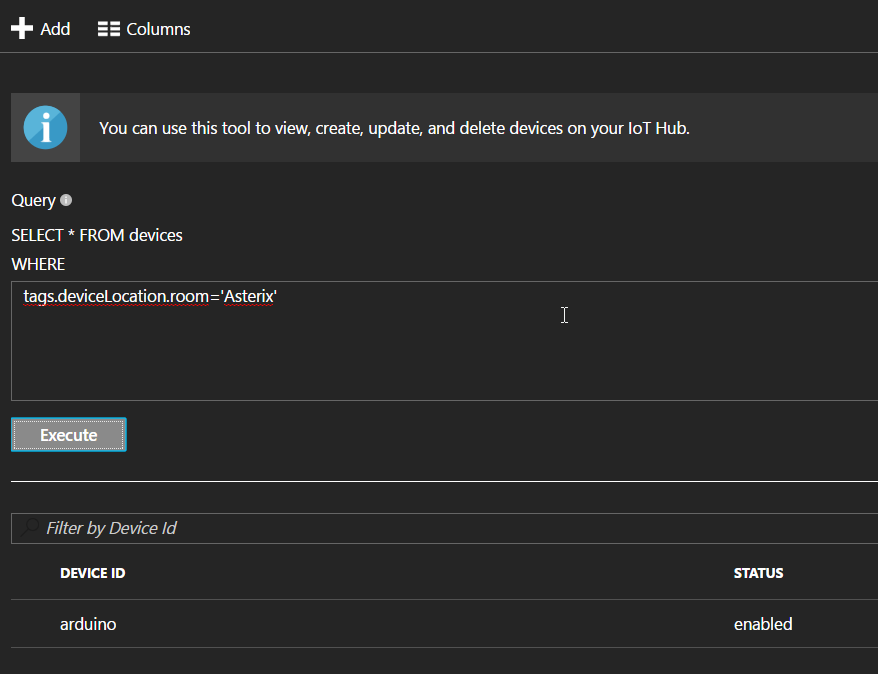The image size is (878, 674).
Task: Click the search magnifier icon in filter
Action: (31, 527)
